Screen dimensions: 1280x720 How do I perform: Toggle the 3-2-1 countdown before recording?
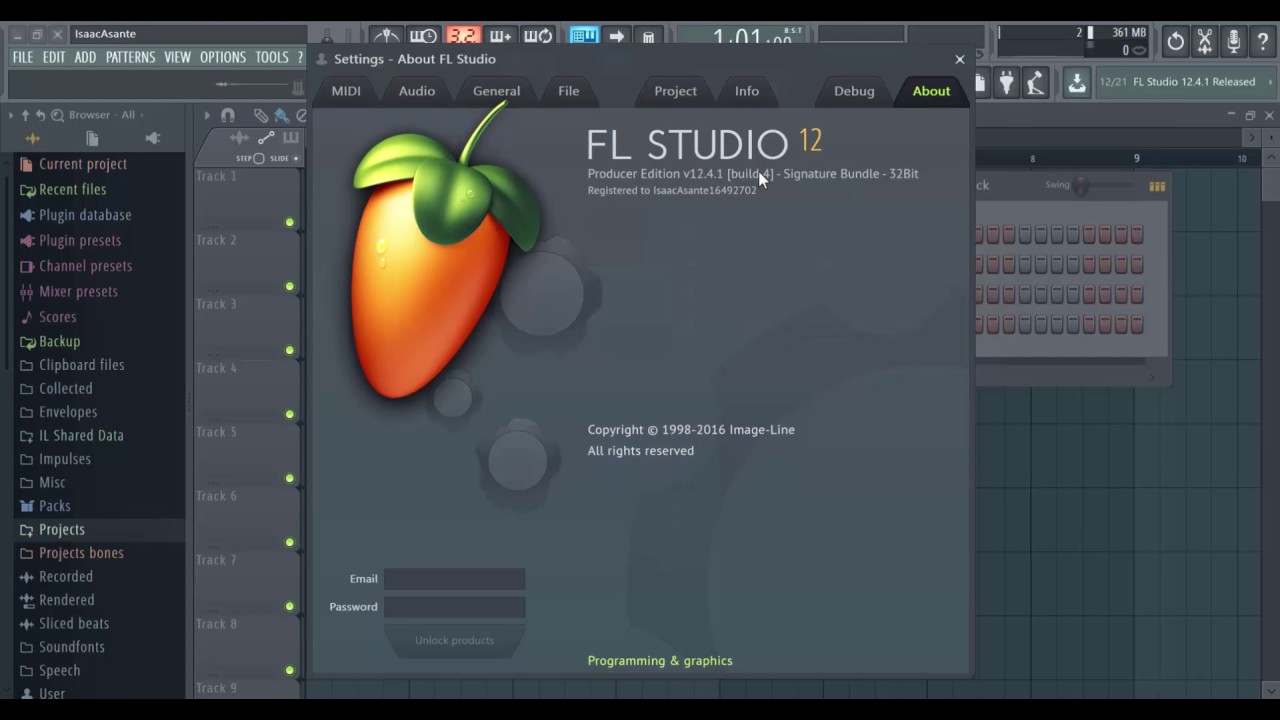click(x=462, y=37)
